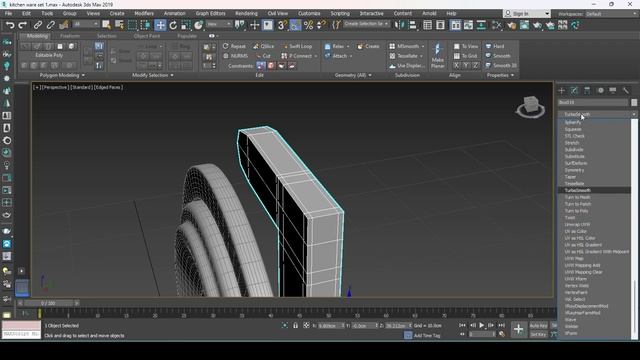Click the Repeat last operation button
Viewport: 640px width, 360px height.
tap(234, 47)
